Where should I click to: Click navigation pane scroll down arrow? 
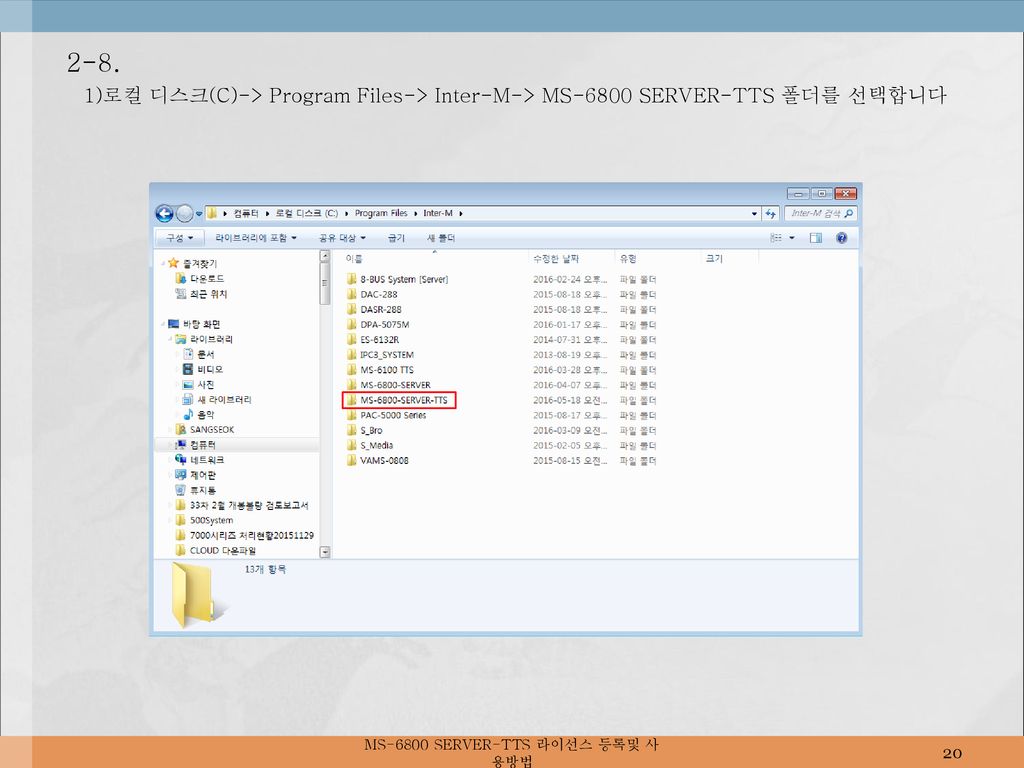(x=325, y=552)
